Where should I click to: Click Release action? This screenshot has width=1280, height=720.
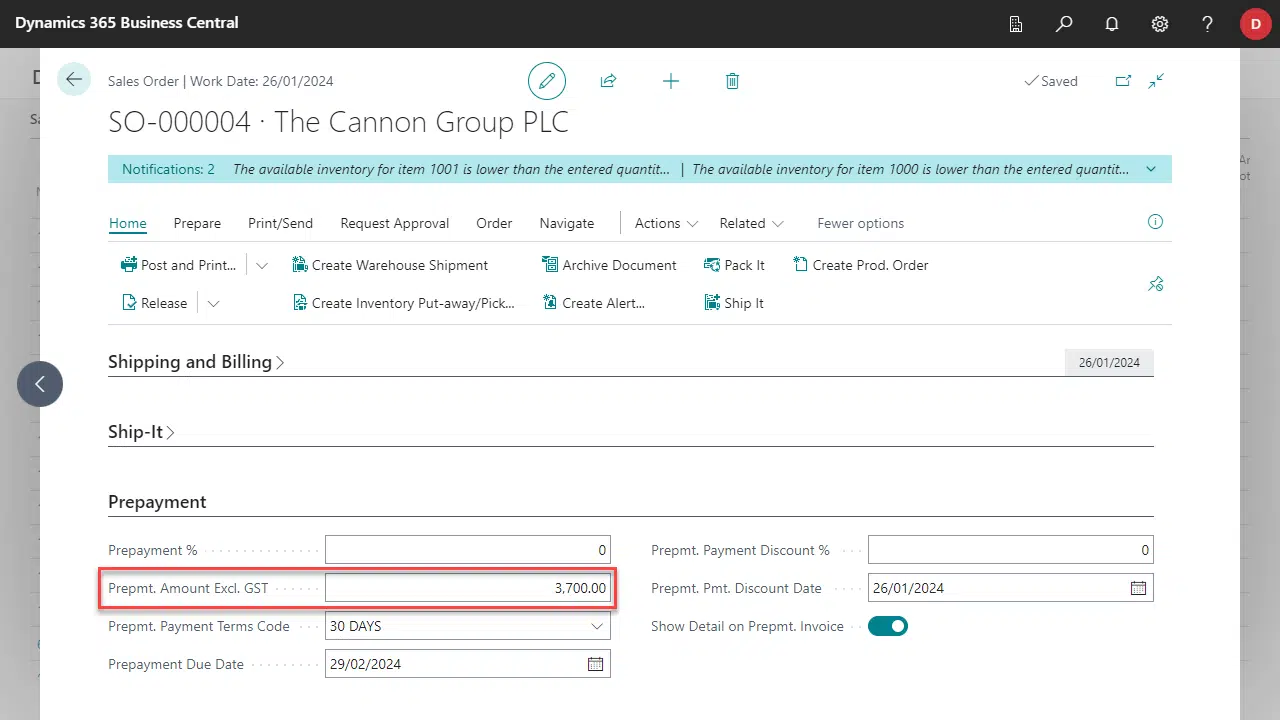155,303
